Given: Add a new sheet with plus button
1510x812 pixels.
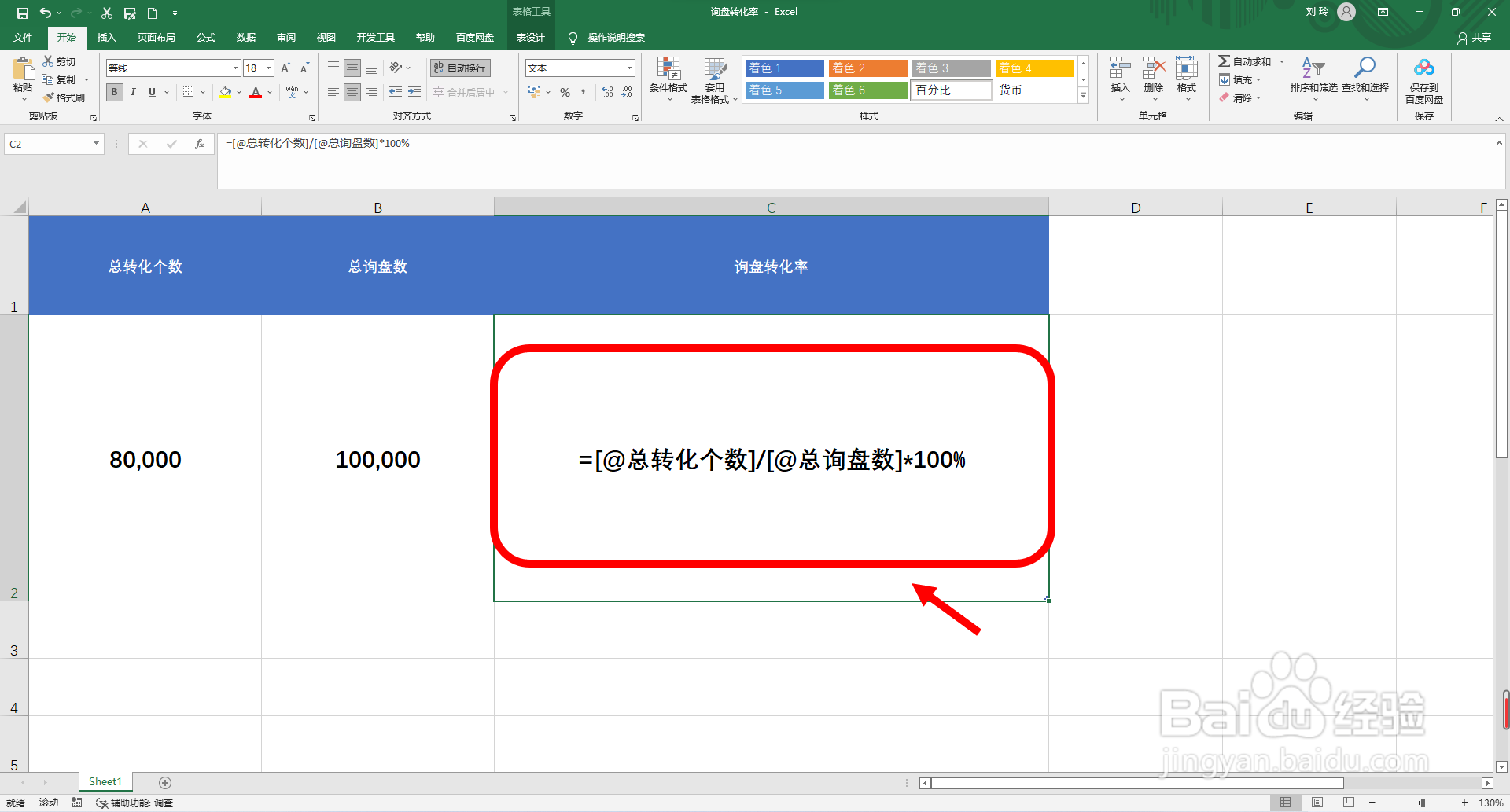Looking at the screenshot, I should [165, 782].
